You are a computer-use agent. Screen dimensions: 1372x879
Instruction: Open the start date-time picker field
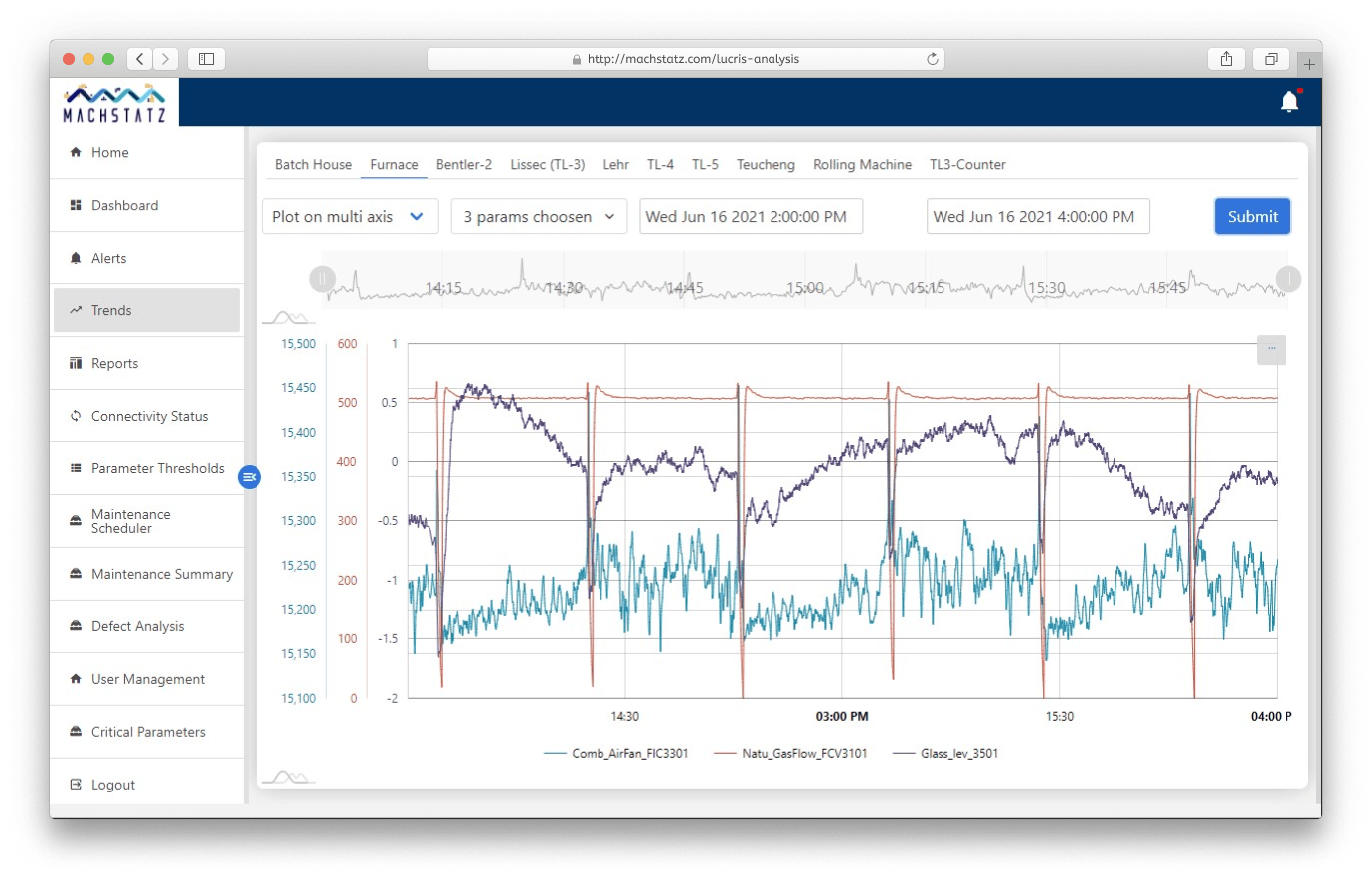(x=751, y=217)
